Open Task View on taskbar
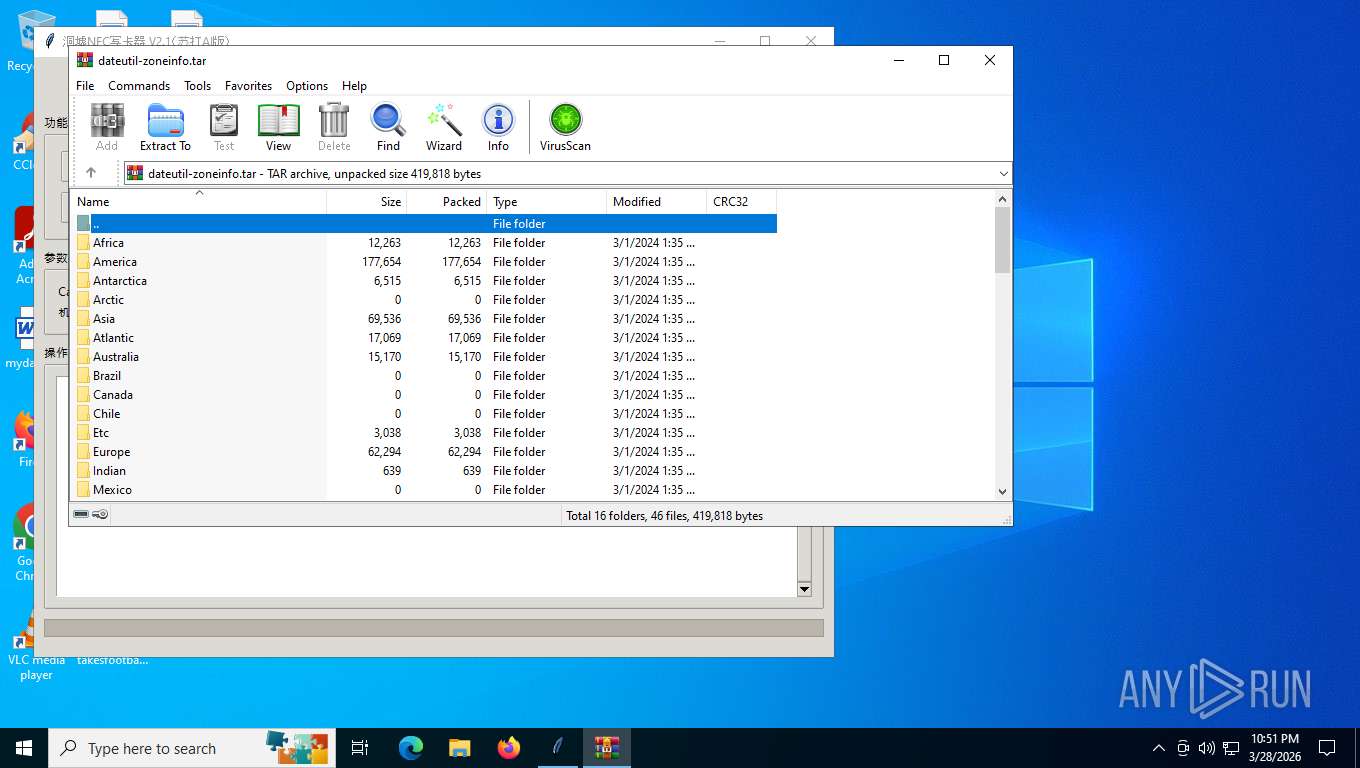Image resolution: width=1360 pixels, height=768 pixels. click(360, 748)
